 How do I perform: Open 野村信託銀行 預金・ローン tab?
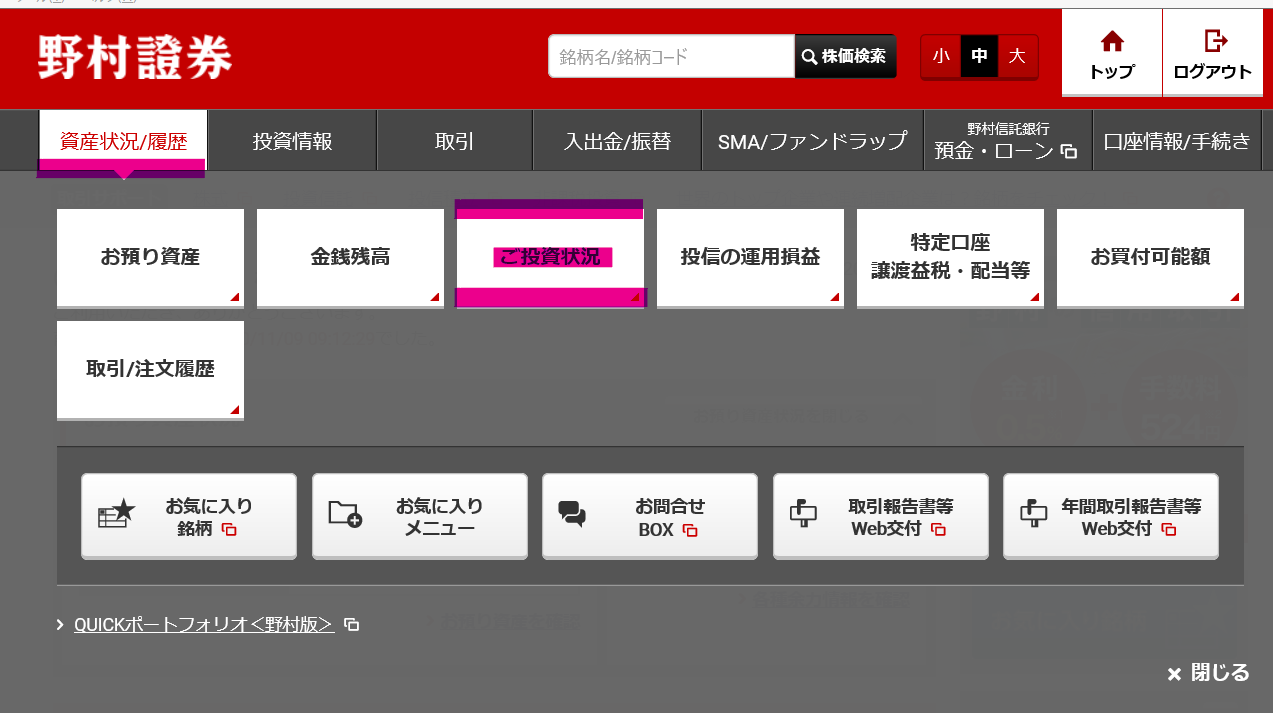click(x=1007, y=141)
